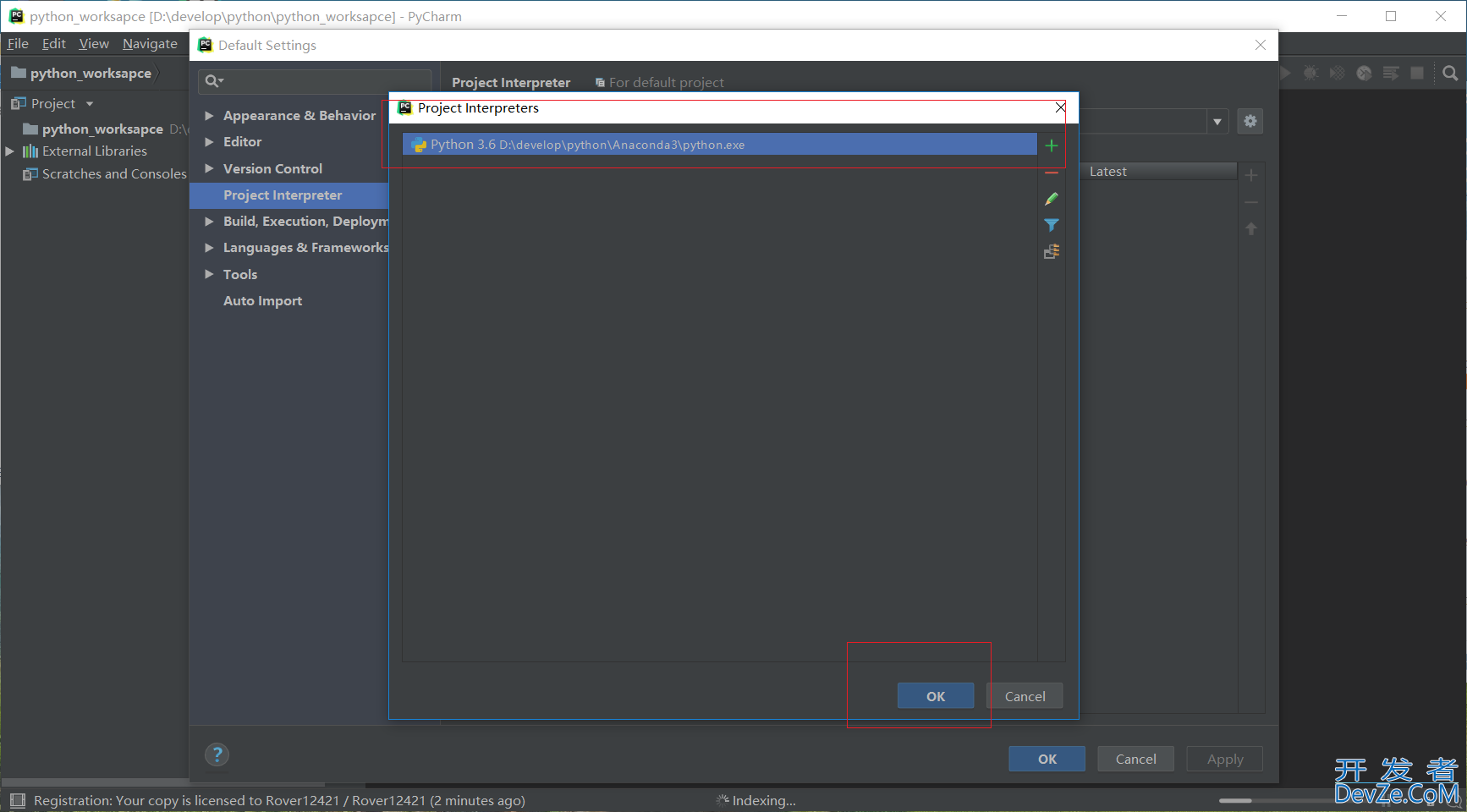
Task: Open Search Everywhere magnifier icon
Action: pyautogui.click(x=1450, y=74)
